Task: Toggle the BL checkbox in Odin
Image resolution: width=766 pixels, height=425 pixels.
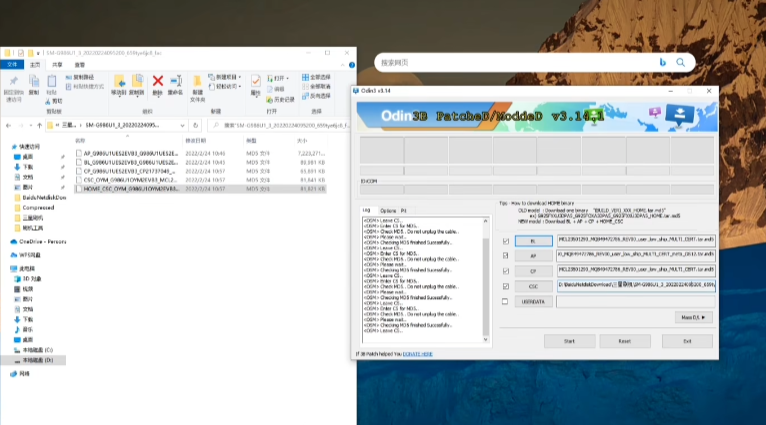Action: (506, 241)
